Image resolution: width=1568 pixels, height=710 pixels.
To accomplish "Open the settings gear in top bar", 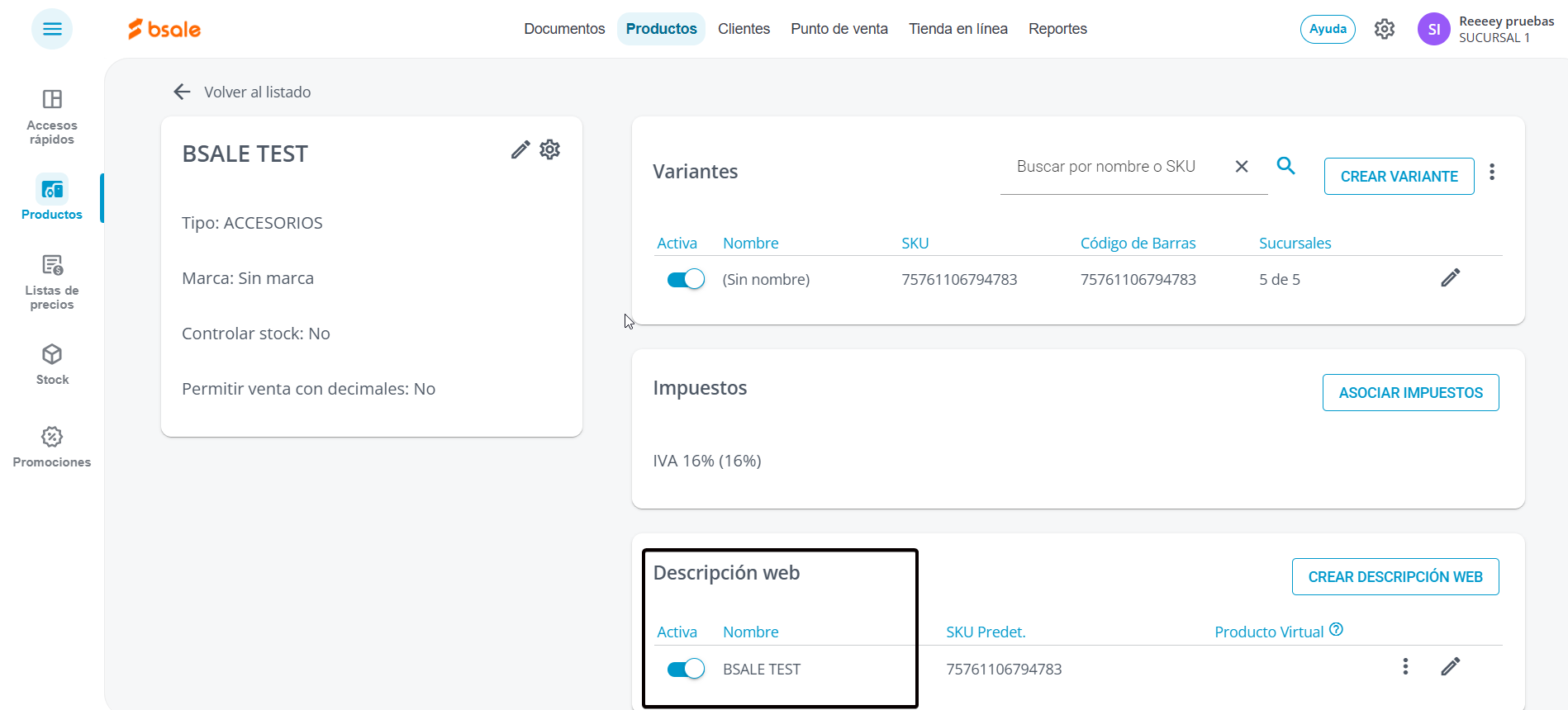I will pos(1385,29).
